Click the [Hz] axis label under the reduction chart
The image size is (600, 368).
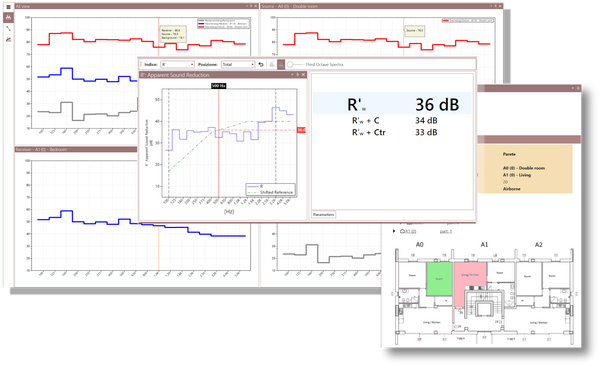(x=229, y=211)
